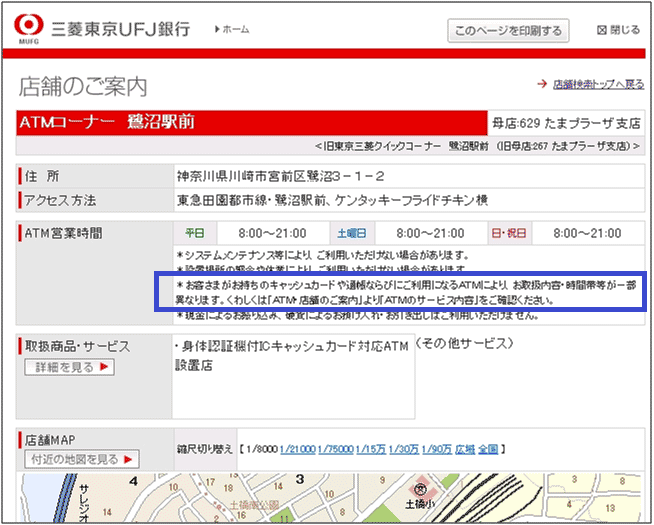Choose the 1/90万 map scale
This screenshot has height=525, width=654.
coord(437,450)
